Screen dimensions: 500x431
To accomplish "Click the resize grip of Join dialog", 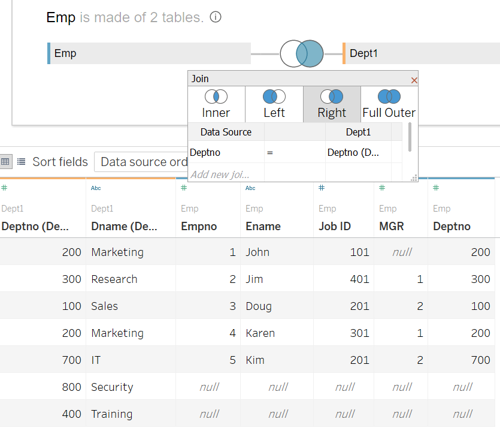I will (x=414, y=178).
